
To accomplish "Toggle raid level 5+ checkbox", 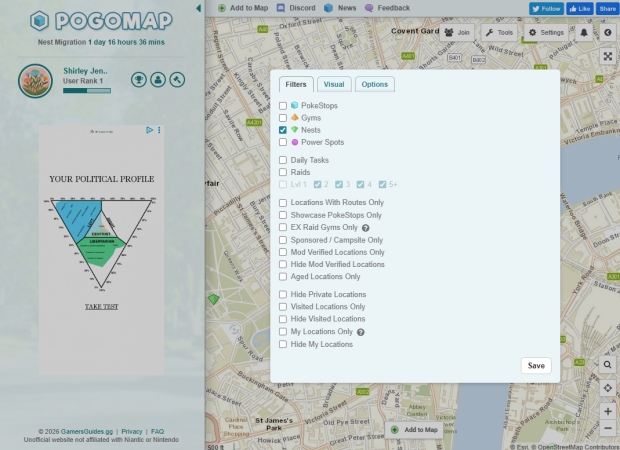I will [382, 184].
